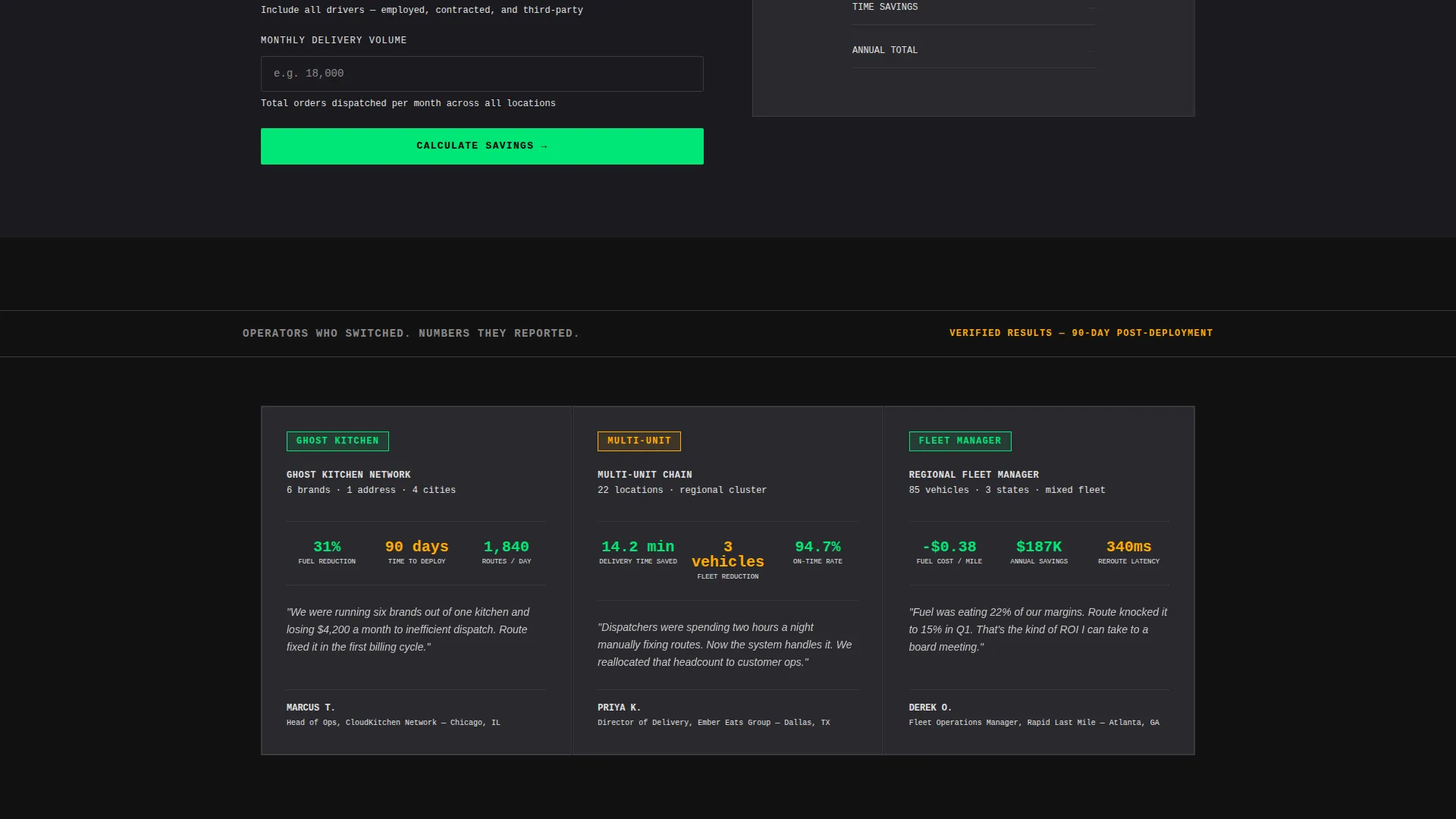
Task: Click the Fleet Manager tag badge
Action: click(x=960, y=441)
